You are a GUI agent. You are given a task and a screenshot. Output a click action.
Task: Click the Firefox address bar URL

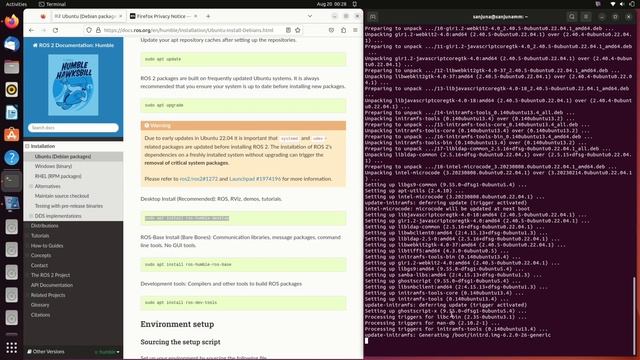[x=189, y=30]
